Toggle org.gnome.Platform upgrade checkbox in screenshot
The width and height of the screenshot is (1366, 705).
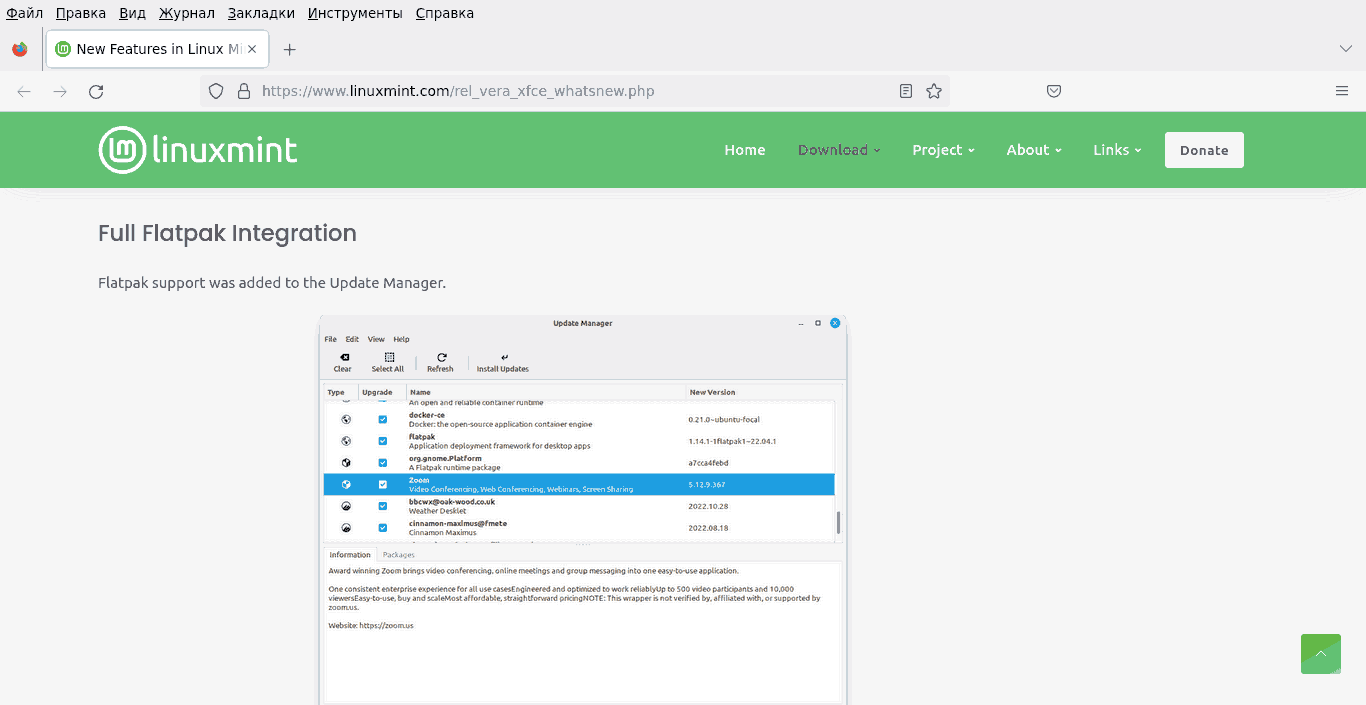382,463
